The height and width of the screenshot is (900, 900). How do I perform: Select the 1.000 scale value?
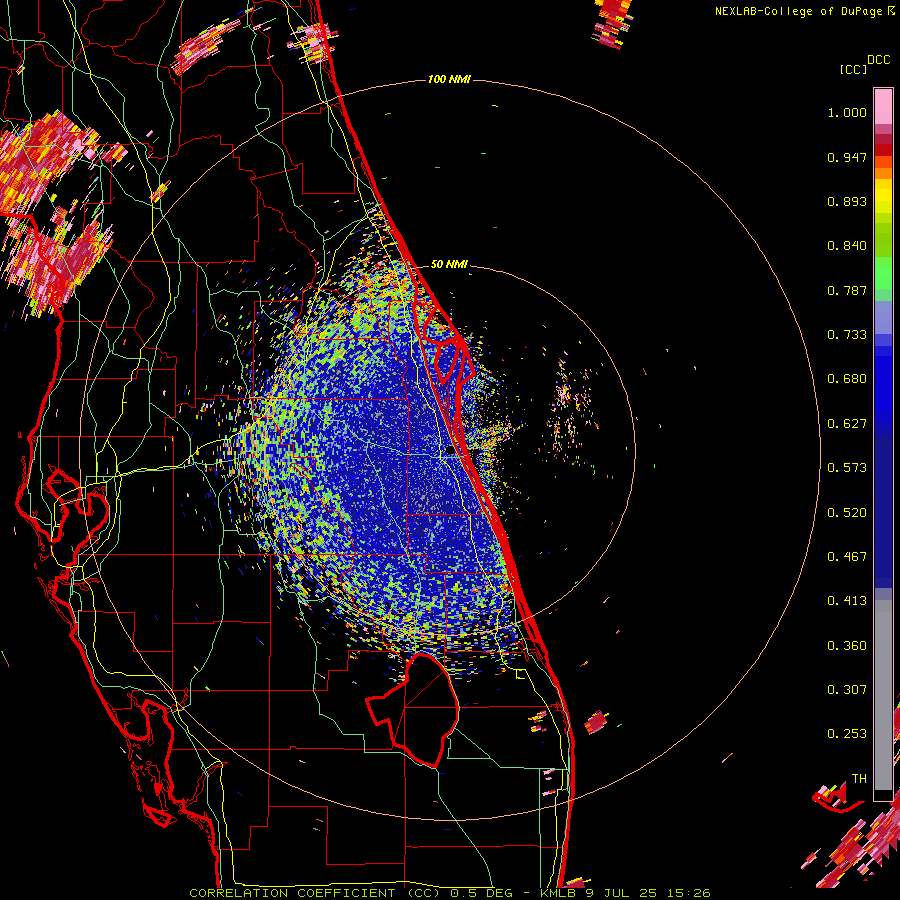click(847, 112)
